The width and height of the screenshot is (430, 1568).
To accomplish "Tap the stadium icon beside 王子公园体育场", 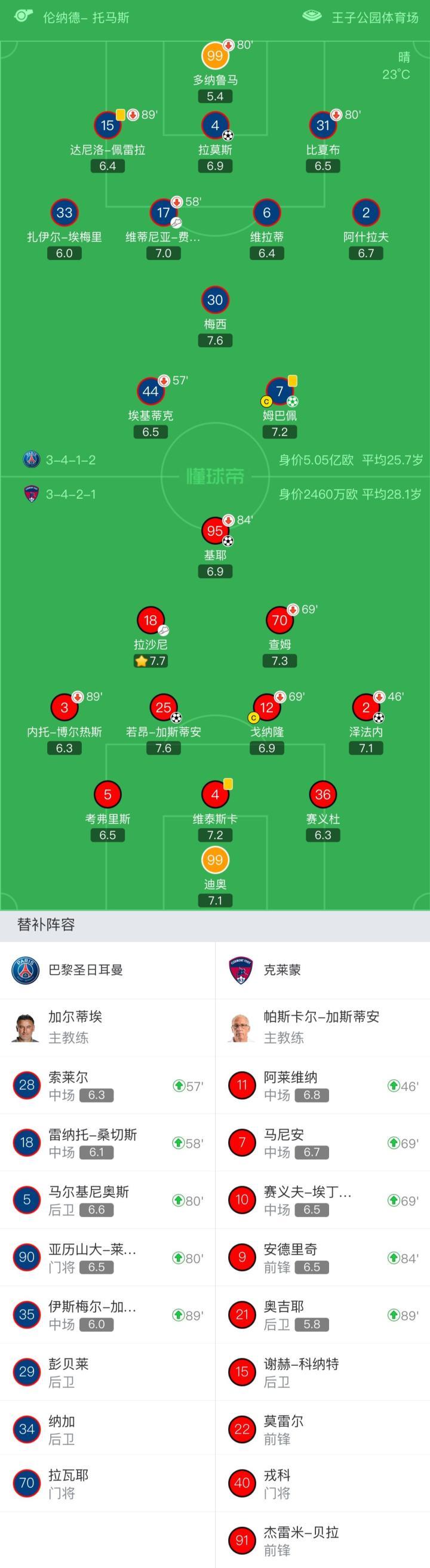I will click(x=312, y=17).
